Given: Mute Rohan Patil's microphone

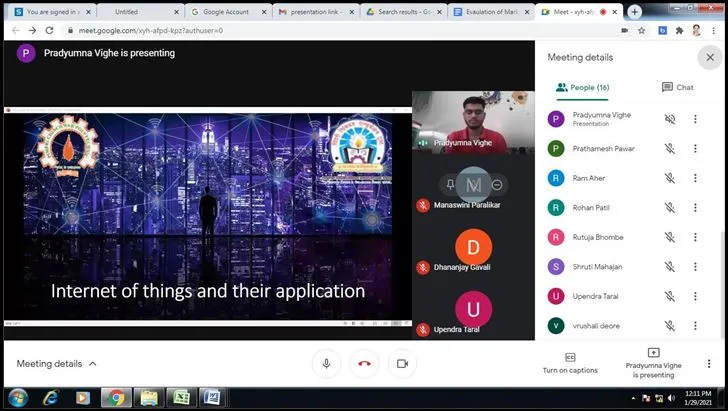Looking at the screenshot, I should [670, 208].
